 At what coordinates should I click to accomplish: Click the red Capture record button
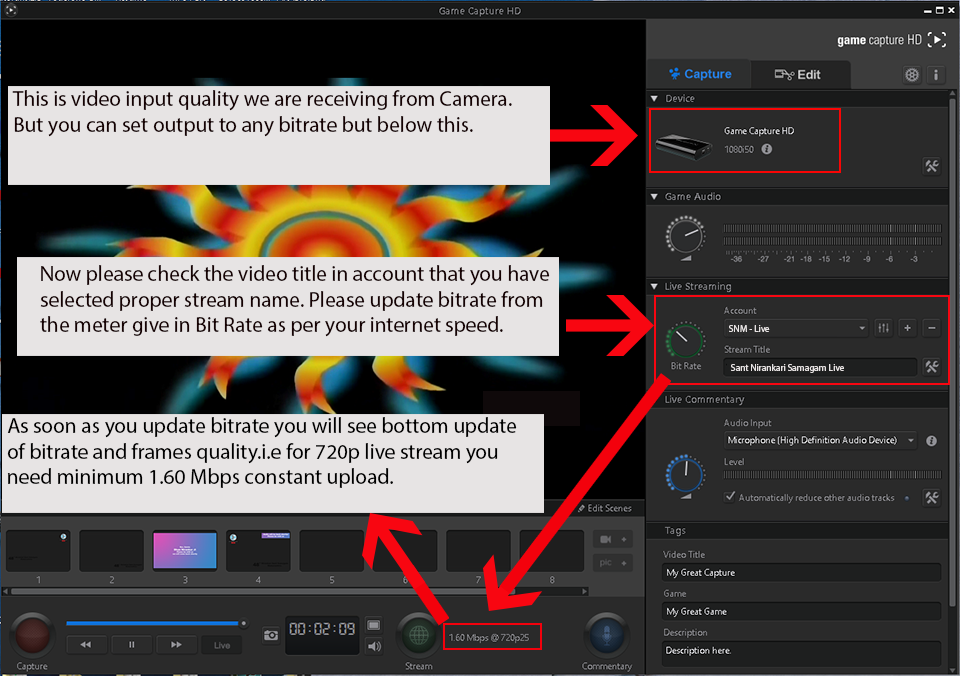coord(32,635)
